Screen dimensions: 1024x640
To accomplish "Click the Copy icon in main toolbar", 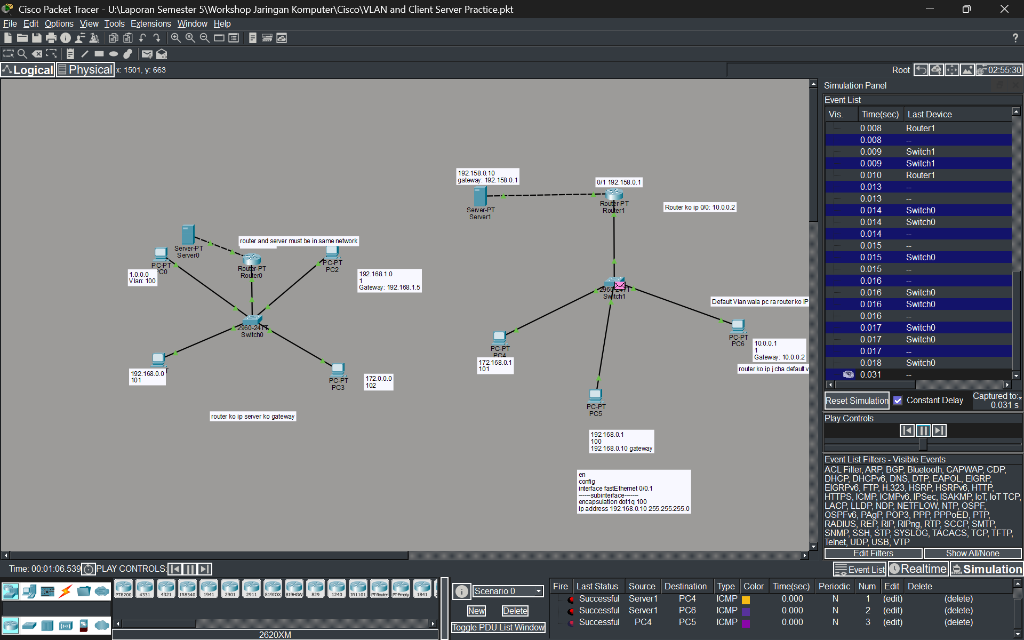I will point(113,38).
